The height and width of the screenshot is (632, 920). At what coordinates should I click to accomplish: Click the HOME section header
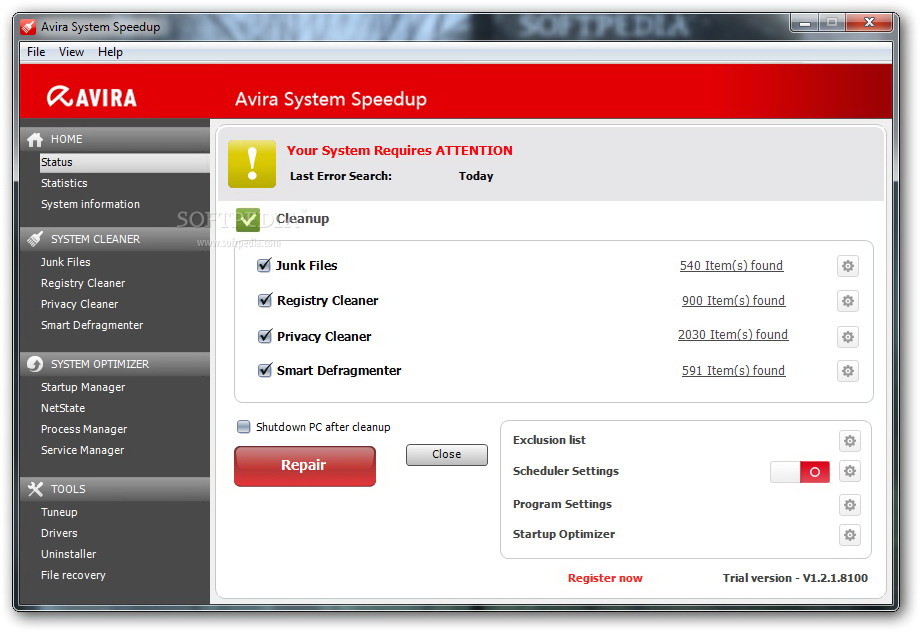[115, 140]
